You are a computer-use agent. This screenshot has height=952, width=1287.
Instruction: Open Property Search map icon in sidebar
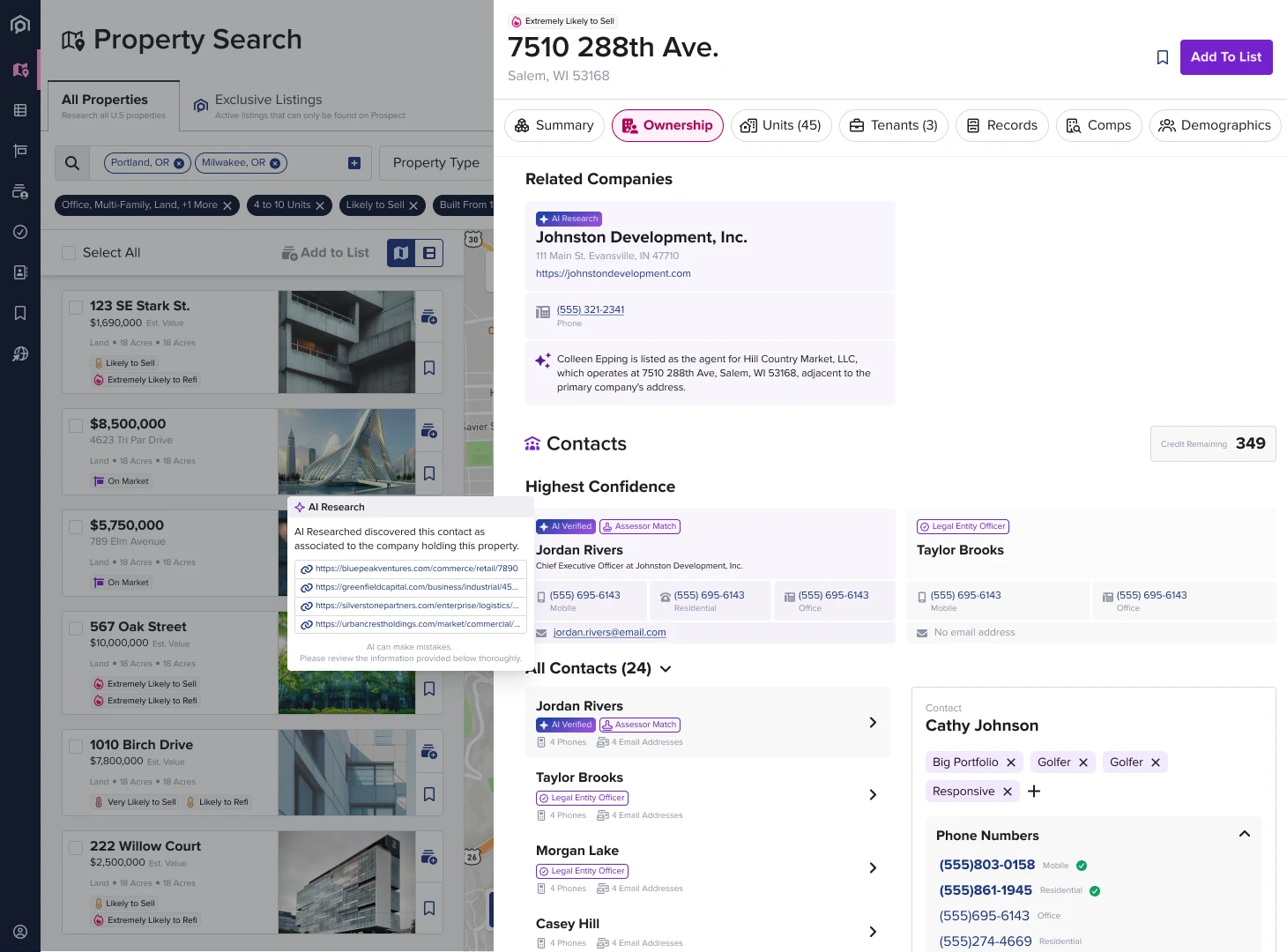20,70
